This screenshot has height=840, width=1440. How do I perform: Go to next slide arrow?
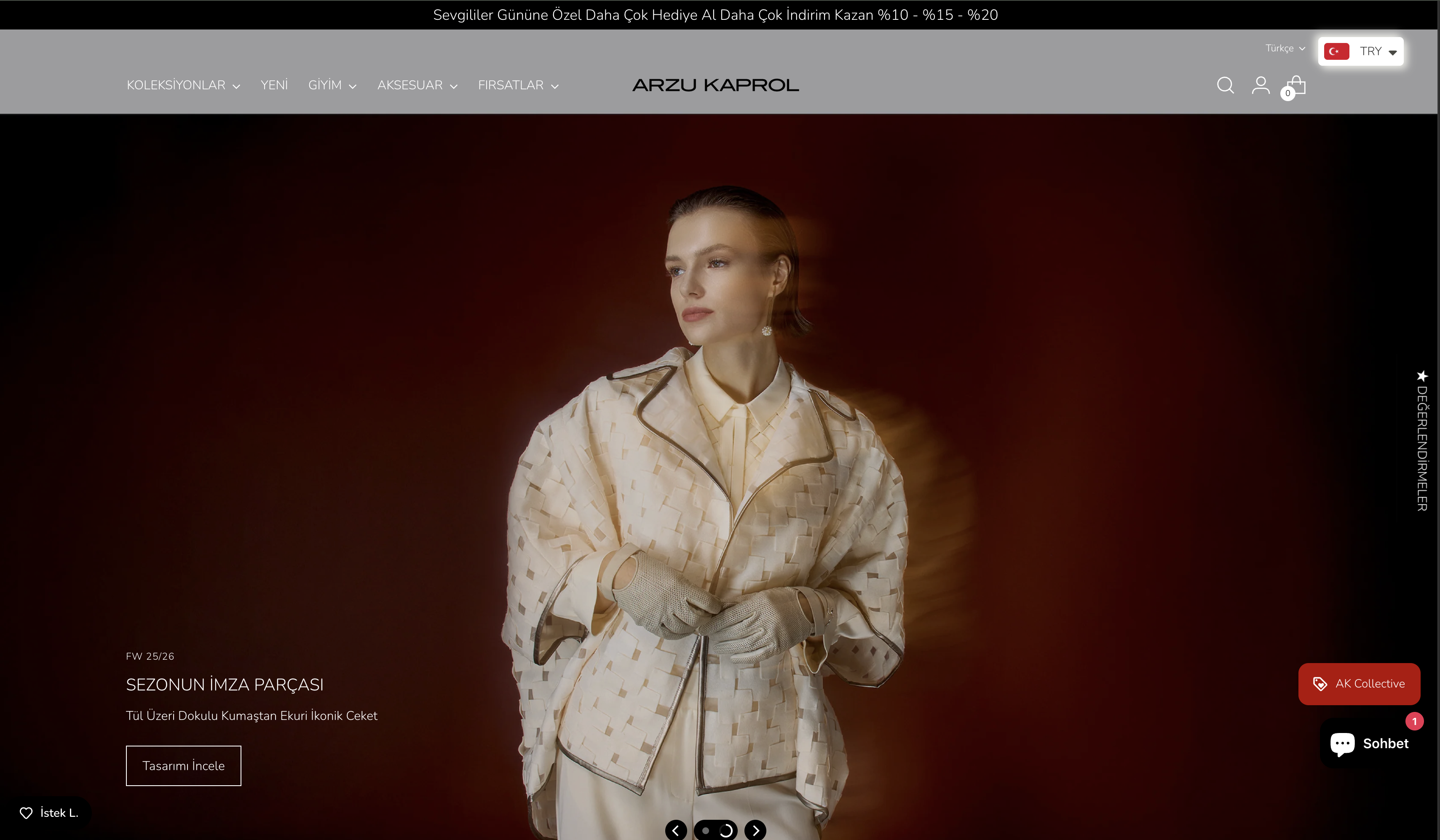755,830
